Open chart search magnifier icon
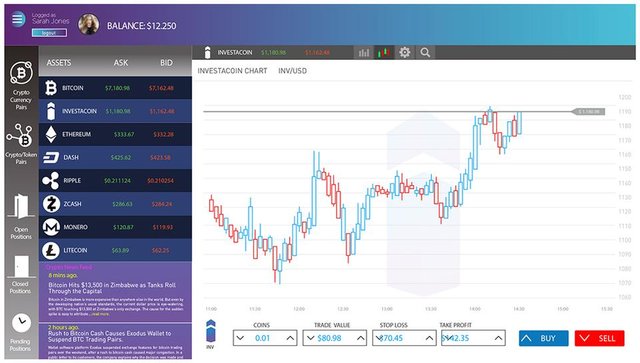This screenshot has height=363, width=640. coord(425,53)
